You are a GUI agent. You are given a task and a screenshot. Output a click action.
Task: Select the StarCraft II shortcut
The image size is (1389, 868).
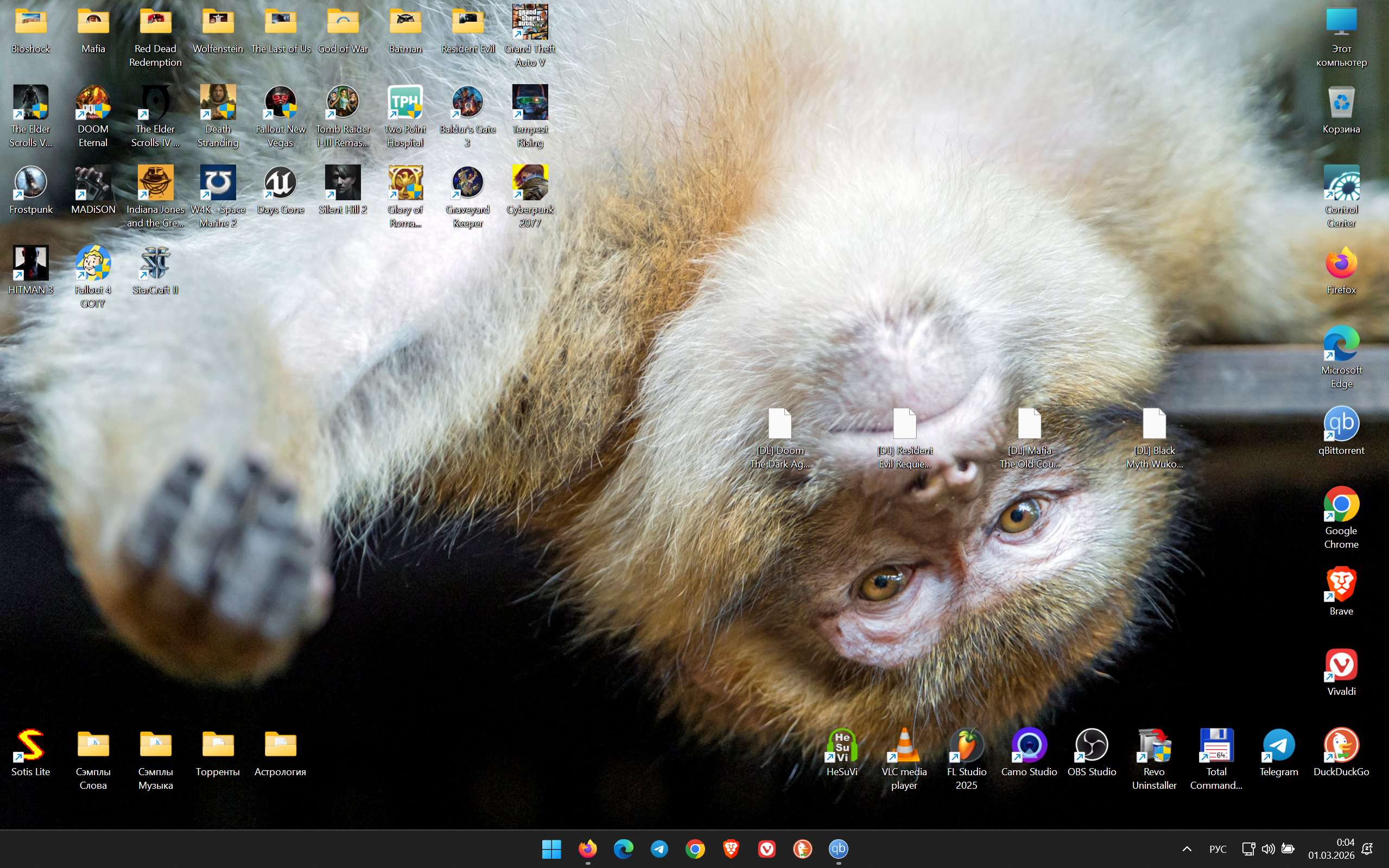coord(155,264)
